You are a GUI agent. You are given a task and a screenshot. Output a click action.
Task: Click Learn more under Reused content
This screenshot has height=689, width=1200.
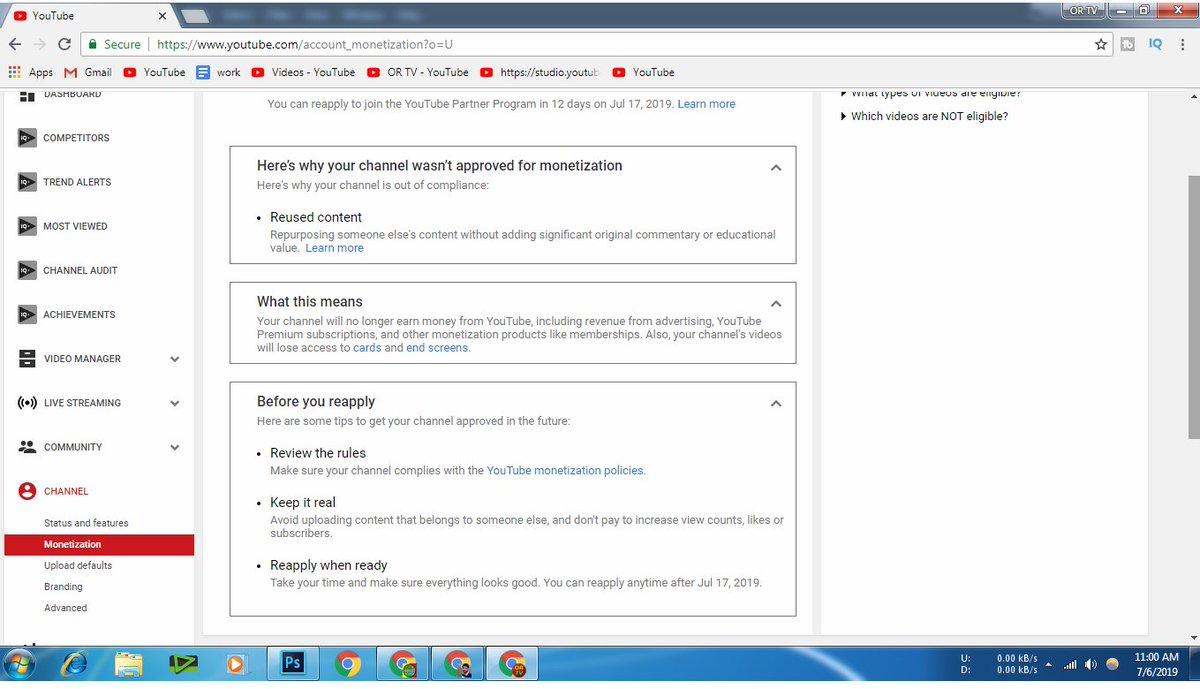pos(334,248)
